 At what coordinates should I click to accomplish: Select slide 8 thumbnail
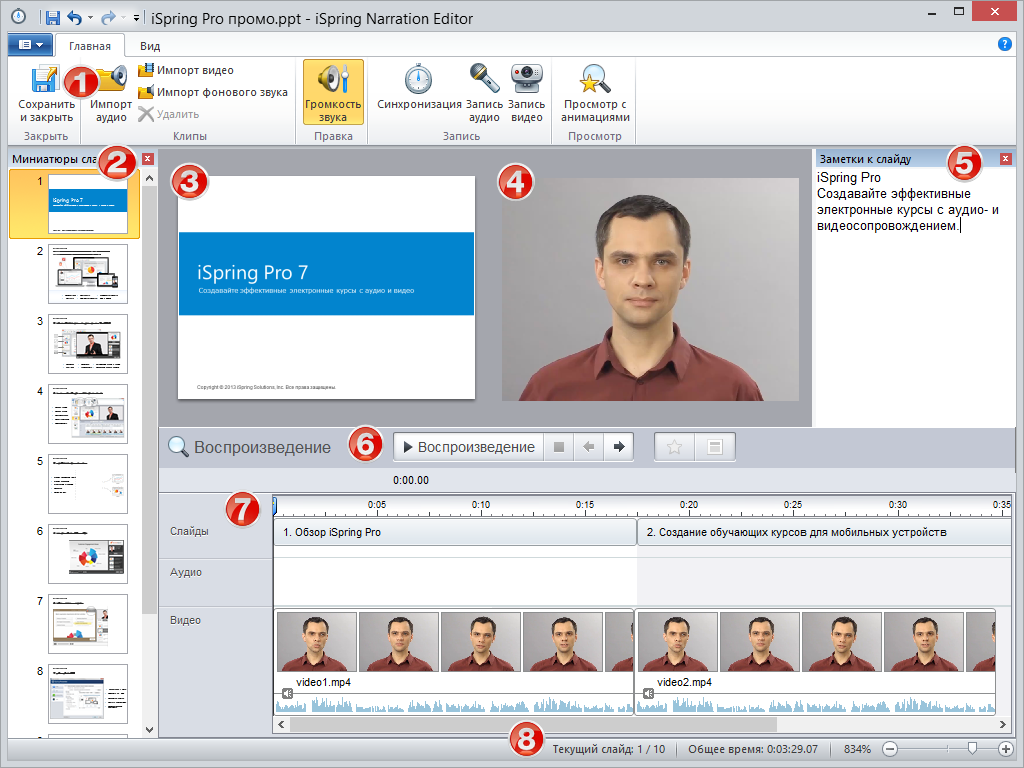[88, 694]
